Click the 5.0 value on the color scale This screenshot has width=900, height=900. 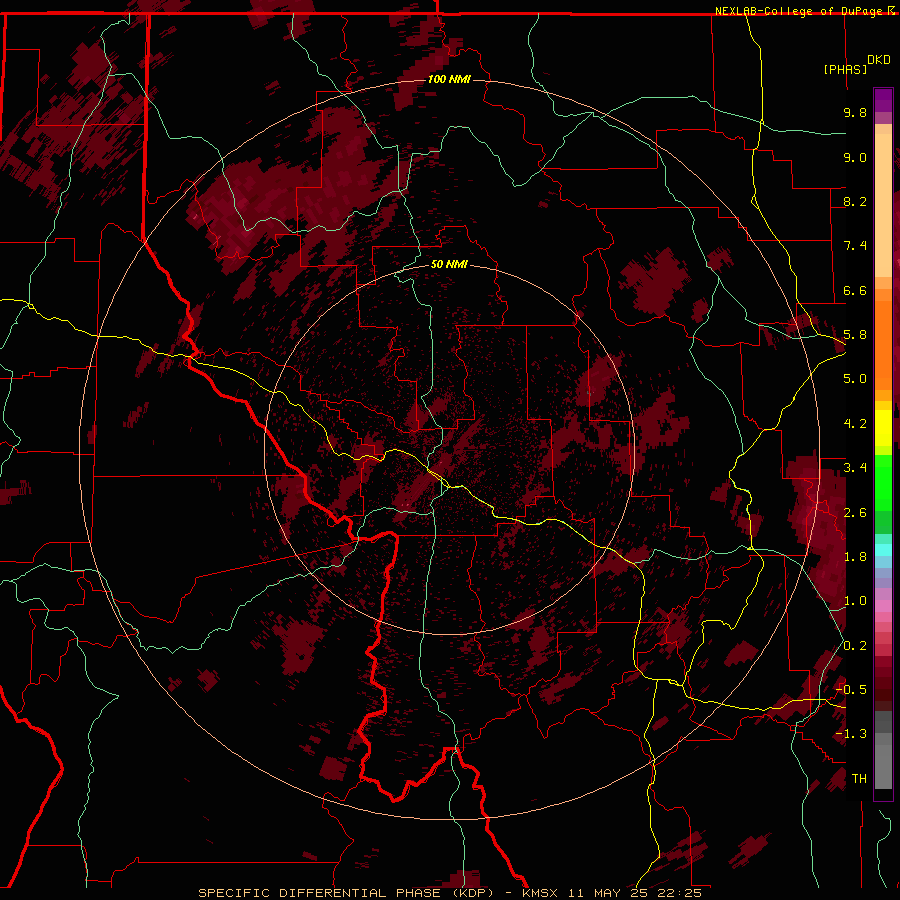click(855, 379)
